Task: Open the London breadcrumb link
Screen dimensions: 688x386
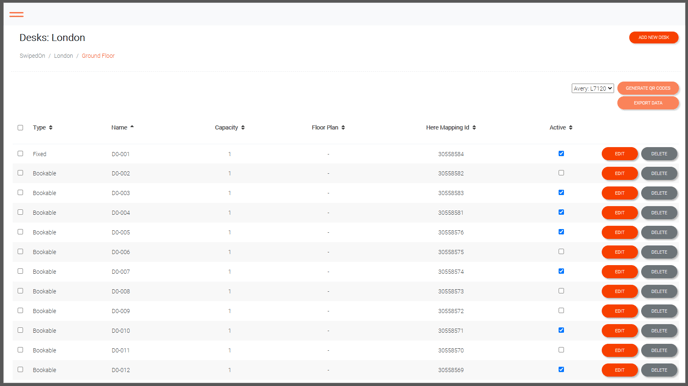Action: tap(63, 56)
